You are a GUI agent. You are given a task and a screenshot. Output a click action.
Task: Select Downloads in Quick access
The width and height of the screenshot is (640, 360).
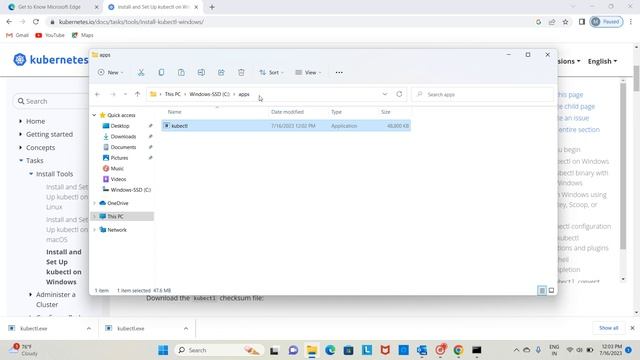coord(123,137)
